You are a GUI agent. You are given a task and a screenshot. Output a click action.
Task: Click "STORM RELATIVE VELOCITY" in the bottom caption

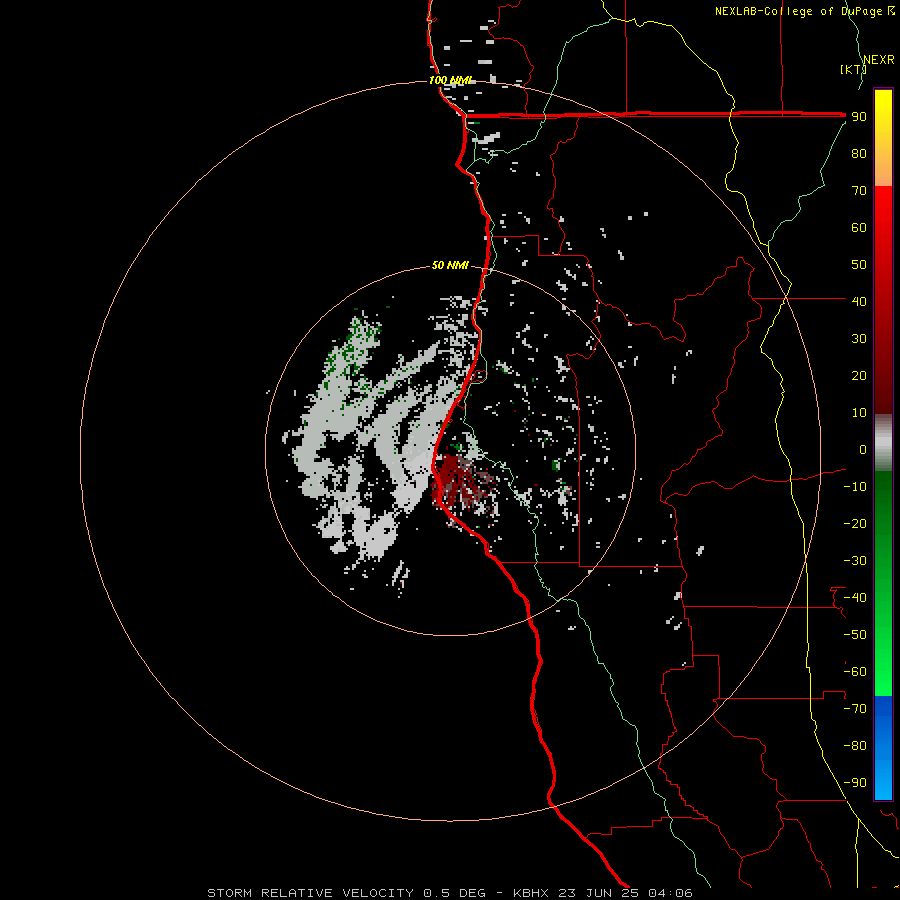311,893
